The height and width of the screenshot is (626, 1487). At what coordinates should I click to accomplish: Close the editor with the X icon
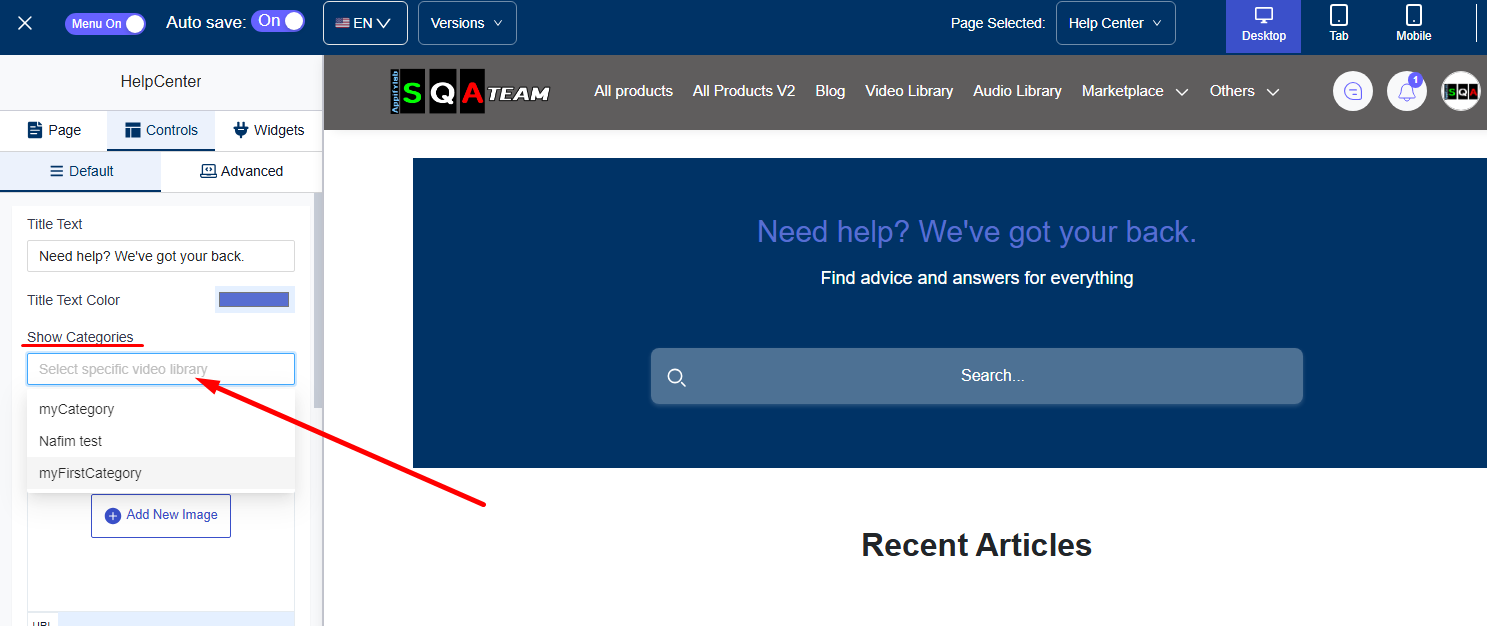[25, 23]
